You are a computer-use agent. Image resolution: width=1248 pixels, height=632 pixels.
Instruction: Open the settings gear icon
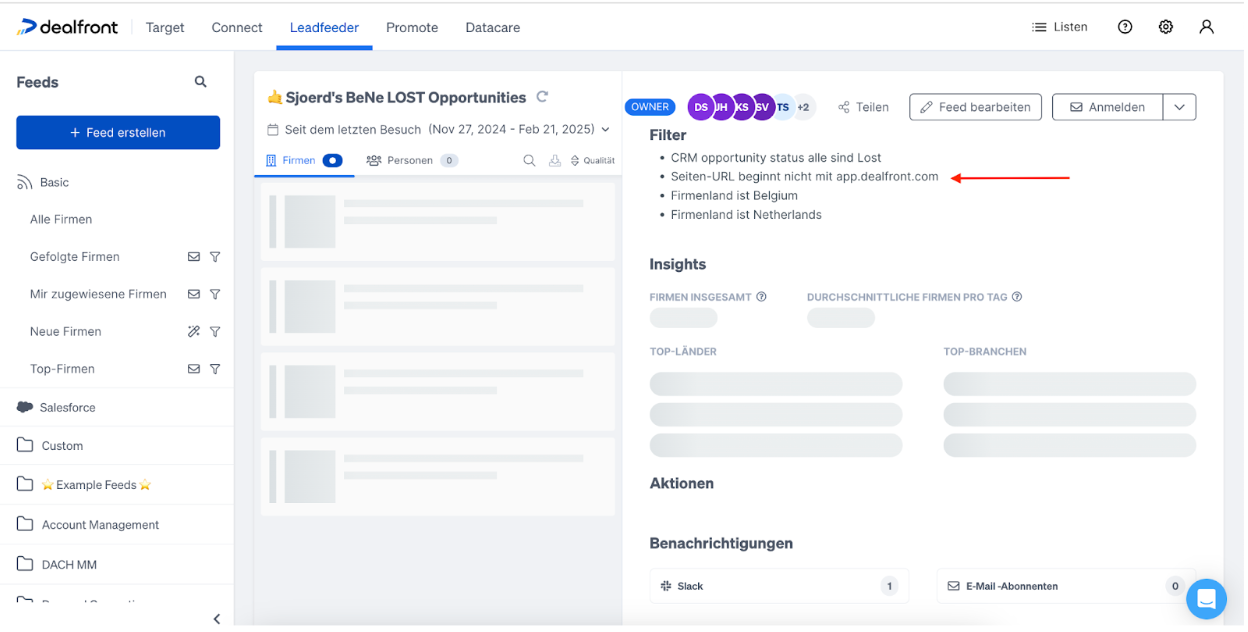coord(1166,27)
